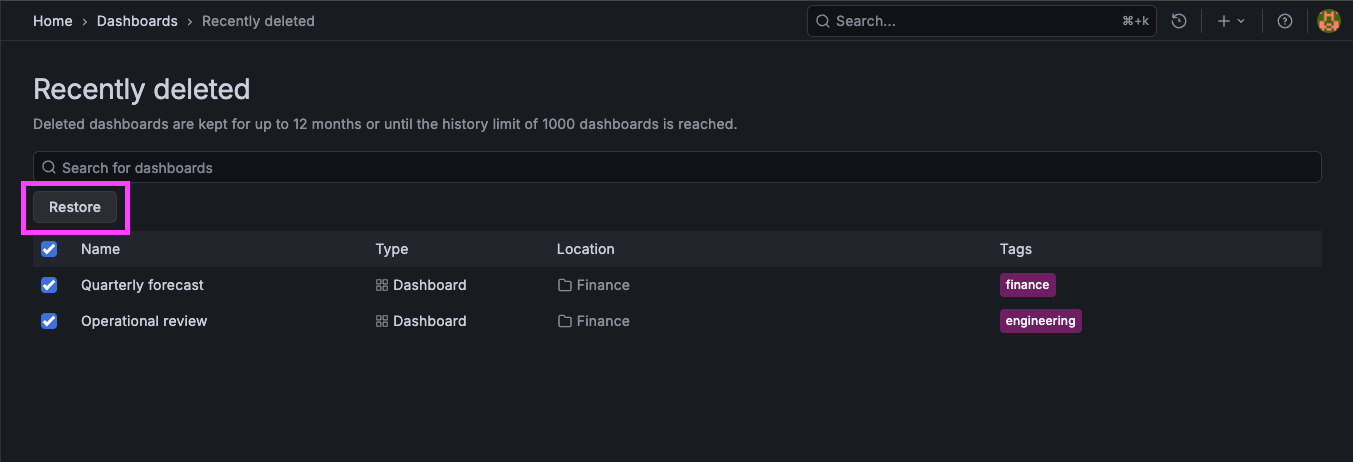1353x462 pixels.
Task: Click the plus icon in top bar
Action: 1224,21
